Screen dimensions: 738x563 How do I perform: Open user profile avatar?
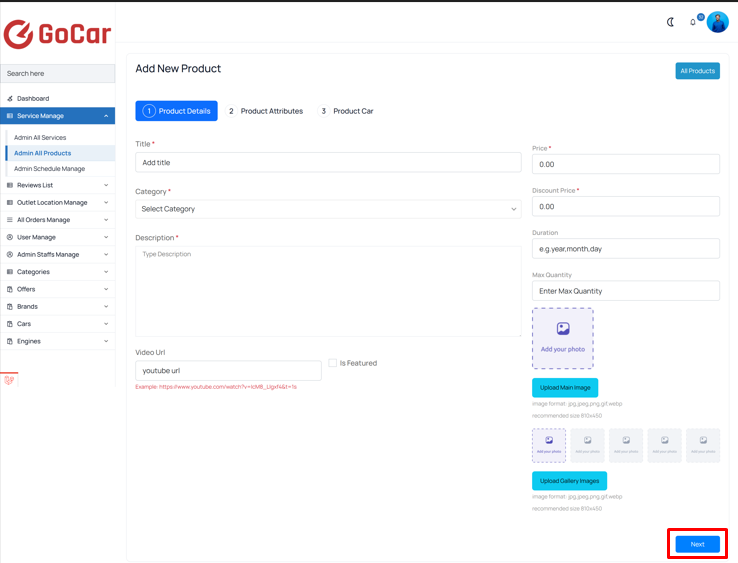[718, 22]
